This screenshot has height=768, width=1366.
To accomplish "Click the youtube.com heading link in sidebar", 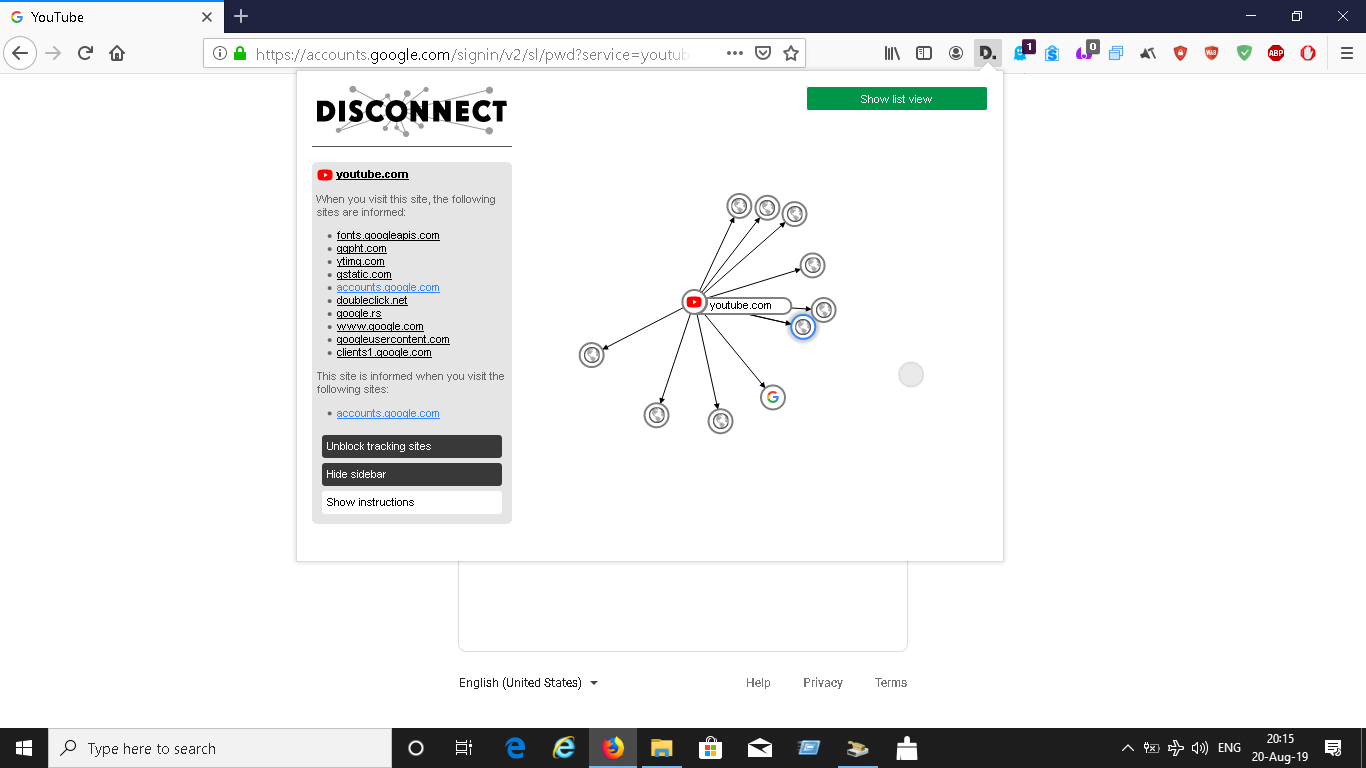I will (x=372, y=174).
